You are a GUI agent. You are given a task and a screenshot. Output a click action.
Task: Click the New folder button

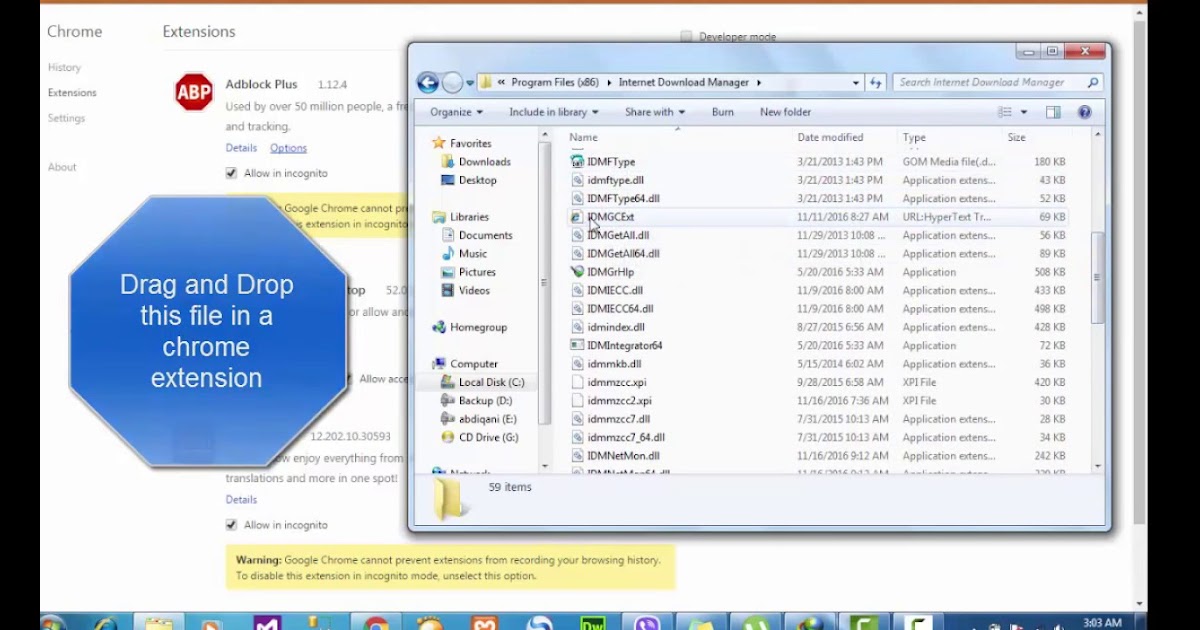click(785, 112)
